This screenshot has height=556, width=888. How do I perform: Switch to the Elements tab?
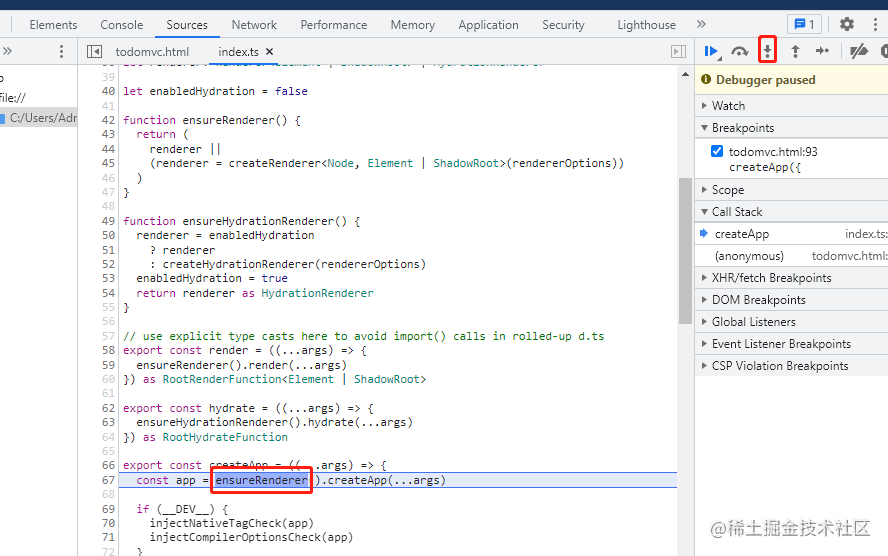pyautogui.click(x=53, y=25)
